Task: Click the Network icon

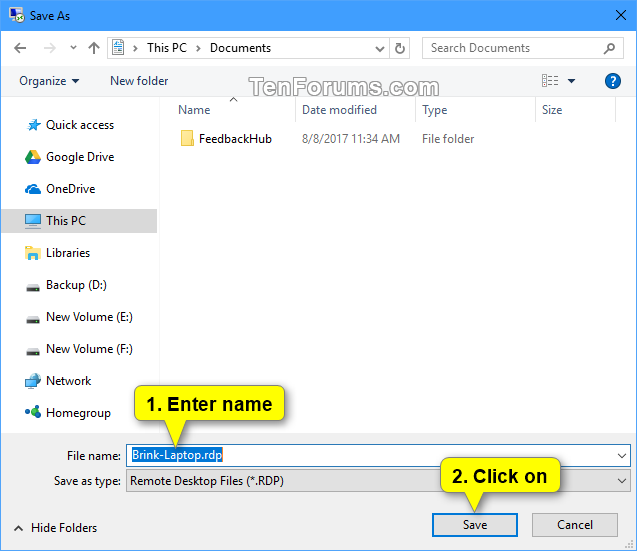Action: pyautogui.click(x=32, y=381)
